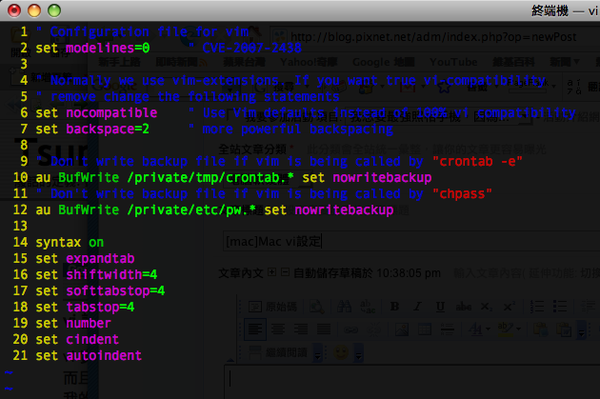Click '"chpass"' string on line 11
The image size is (600, 399).
pos(462,194)
